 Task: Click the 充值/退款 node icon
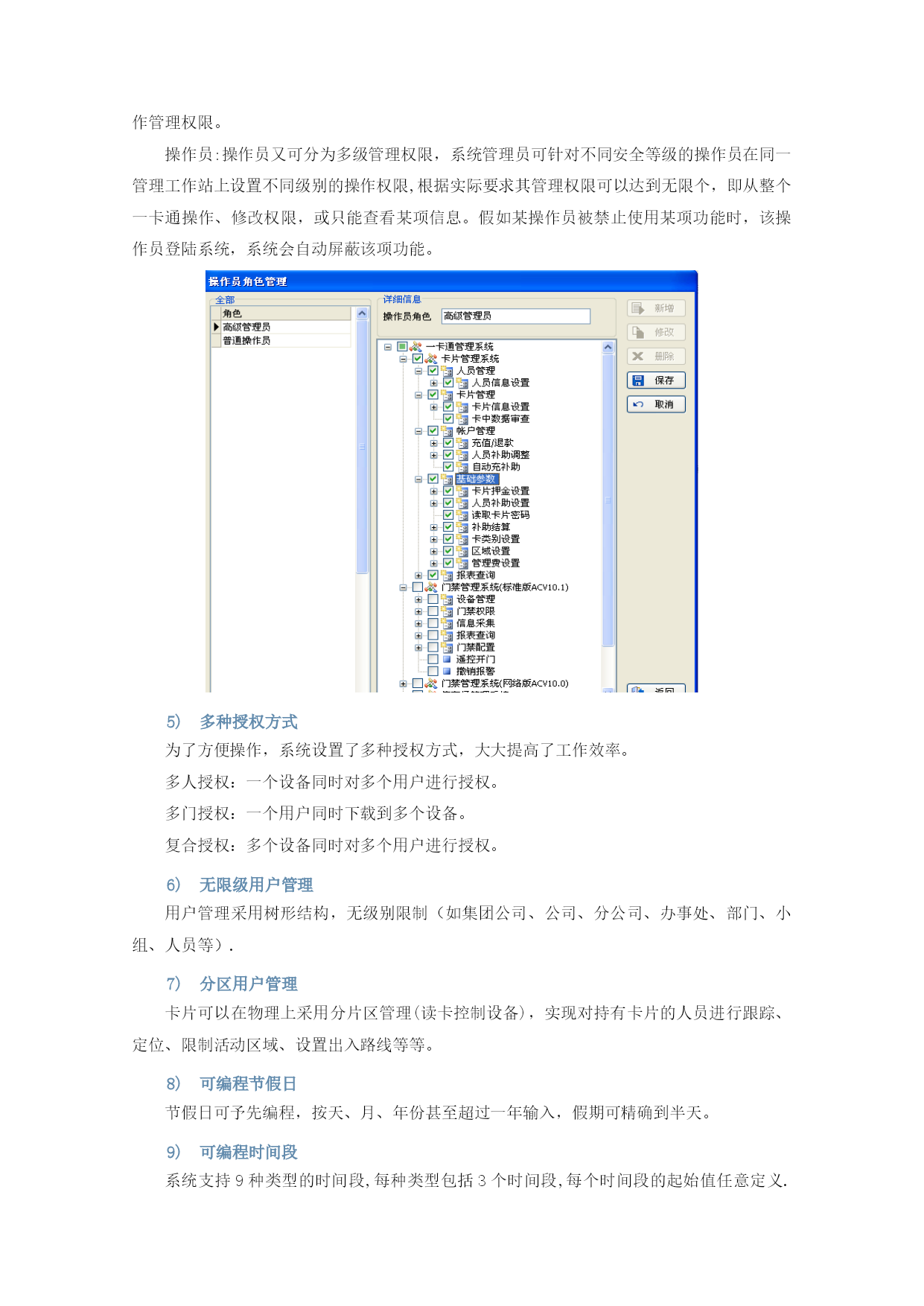tap(462, 443)
